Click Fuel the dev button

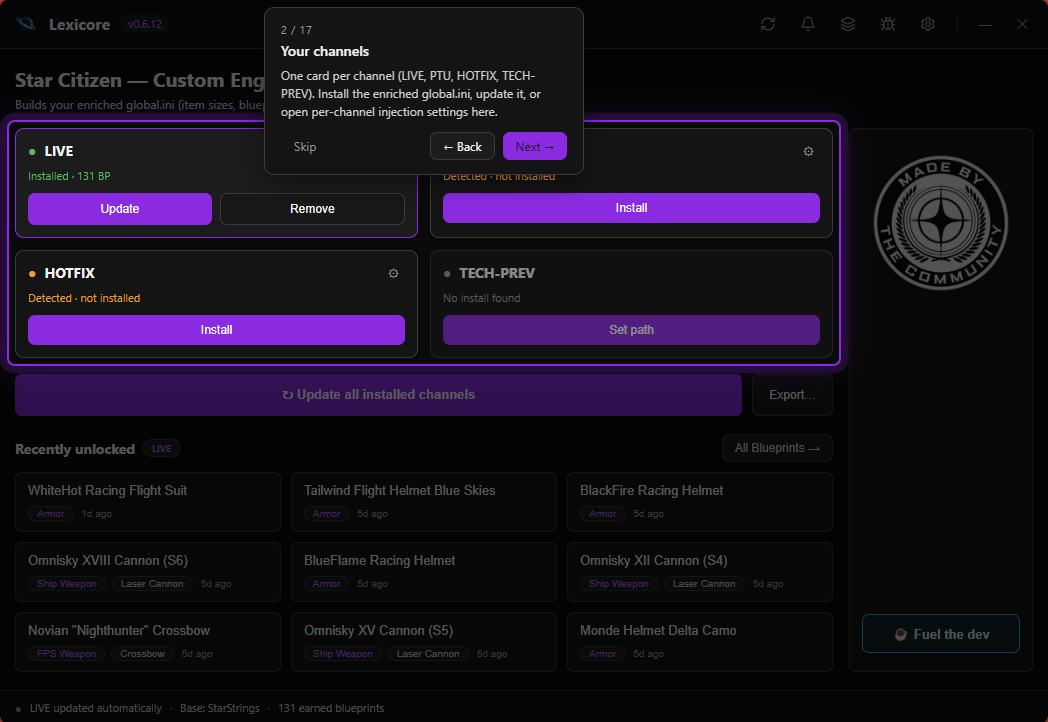tap(941, 634)
